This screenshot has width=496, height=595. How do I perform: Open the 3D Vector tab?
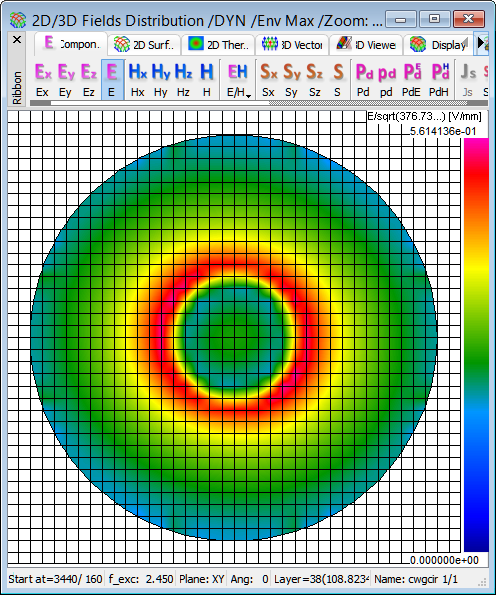point(292,45)
